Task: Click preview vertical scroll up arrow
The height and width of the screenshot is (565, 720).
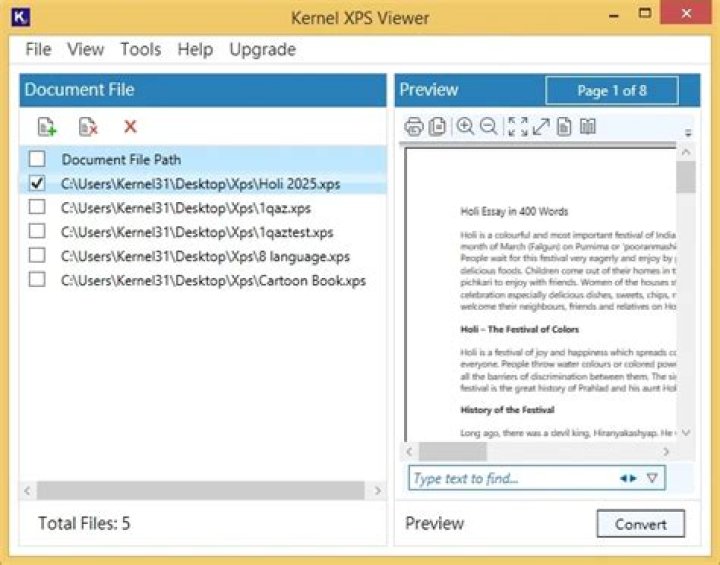Action: (686, 152)
